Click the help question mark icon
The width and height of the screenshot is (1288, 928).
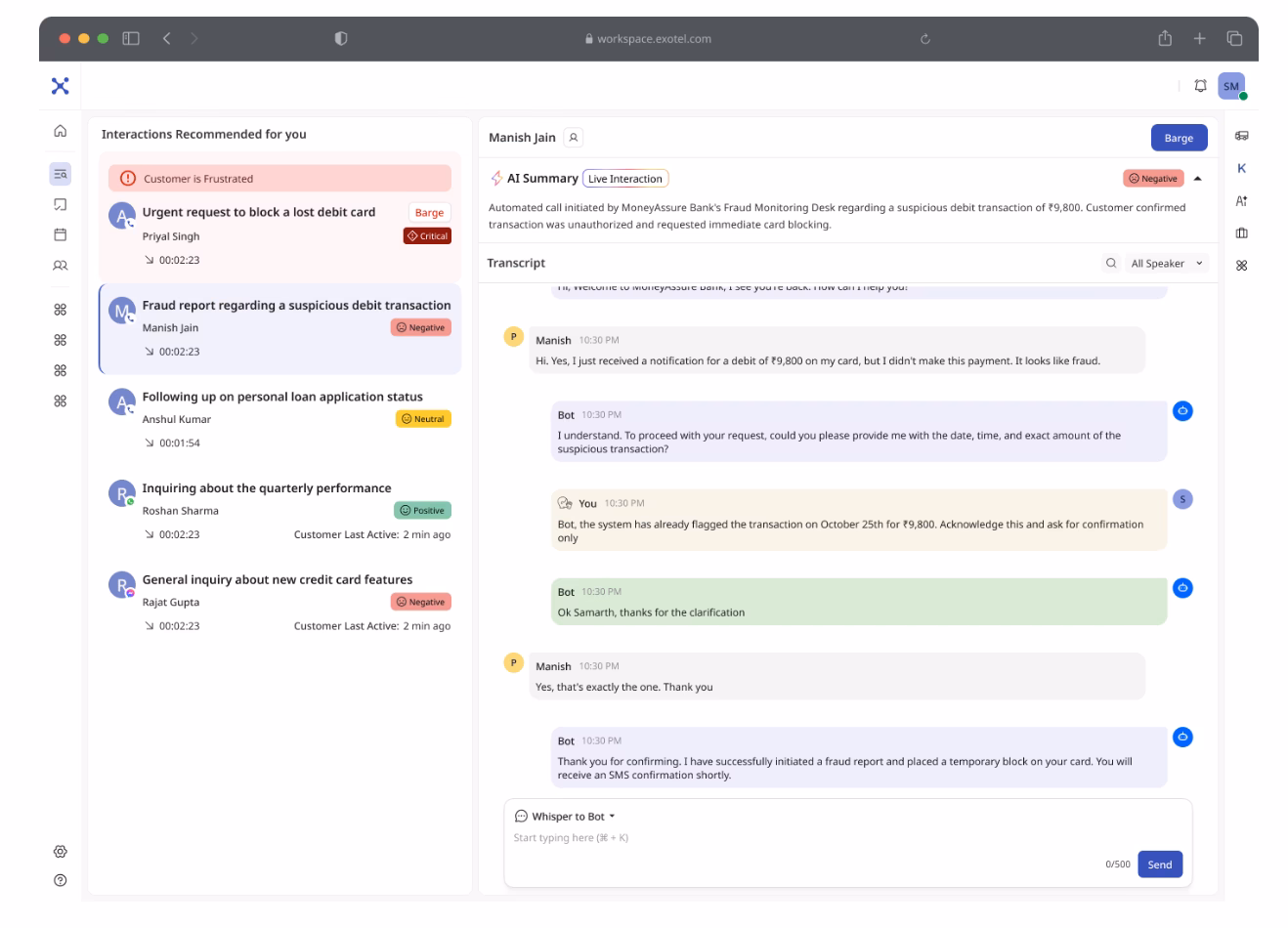(x=60, y=880)
